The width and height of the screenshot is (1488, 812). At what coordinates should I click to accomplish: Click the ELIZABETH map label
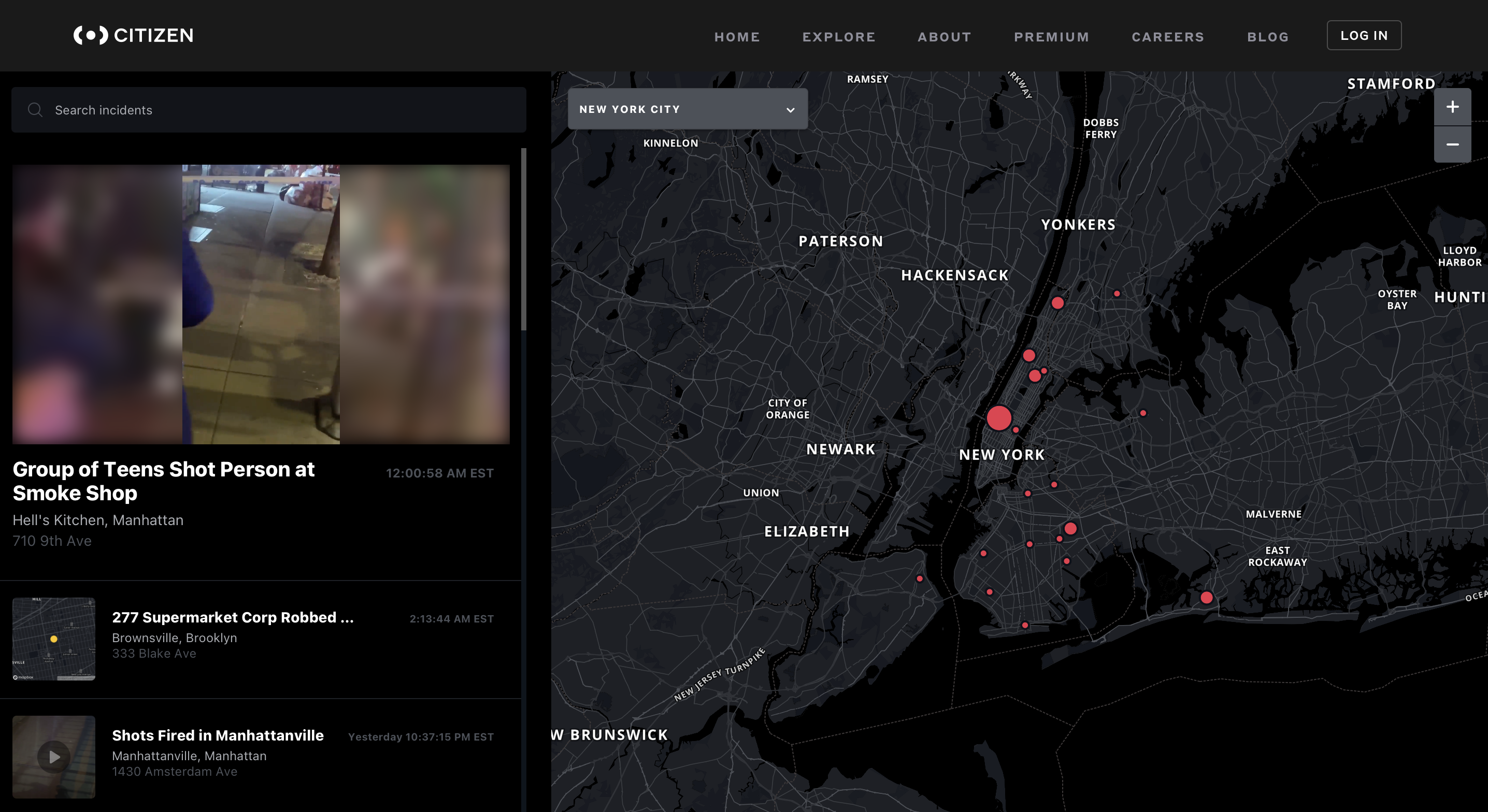click(807, 531)
